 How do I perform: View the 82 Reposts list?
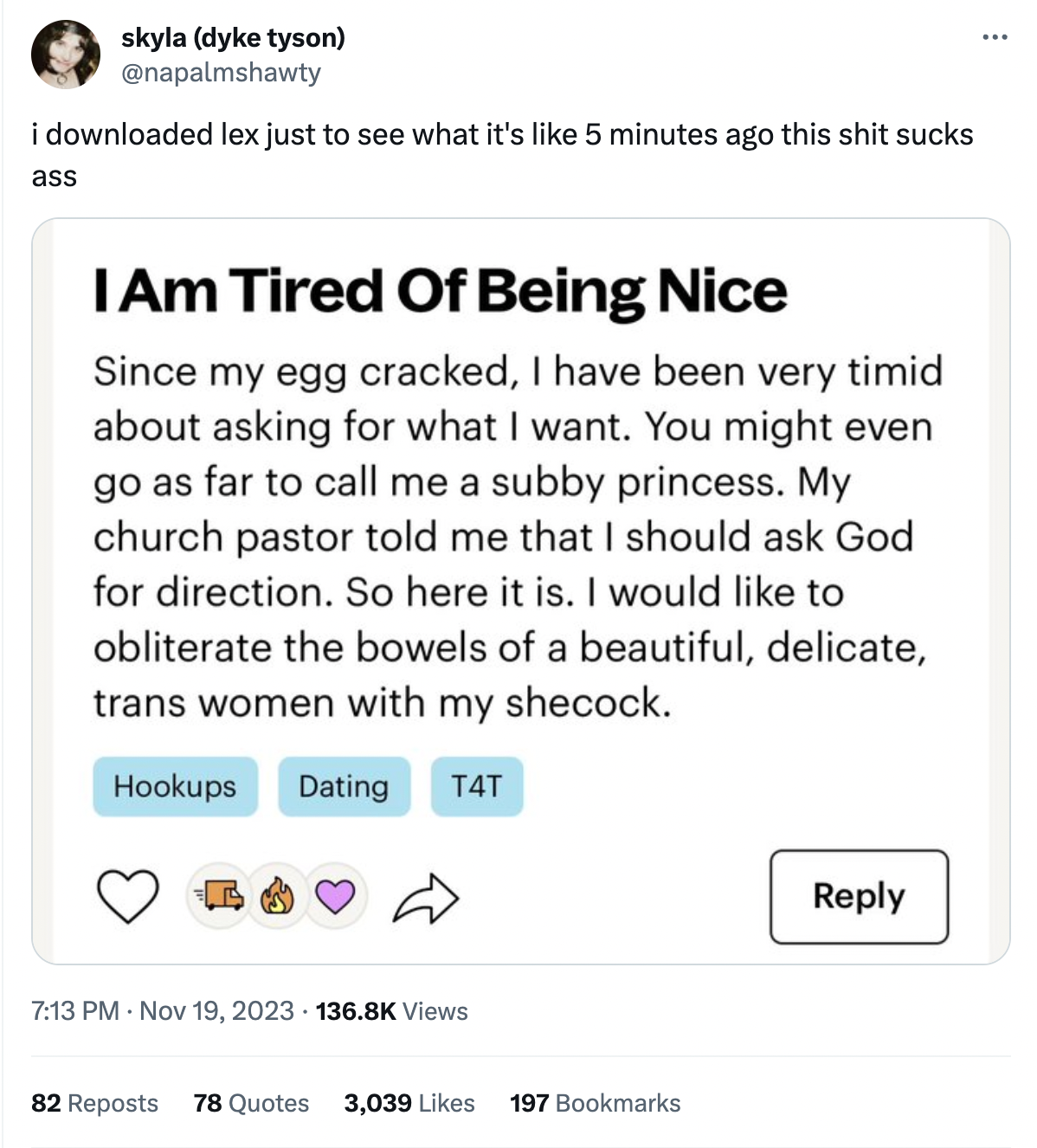[94, 1103]
